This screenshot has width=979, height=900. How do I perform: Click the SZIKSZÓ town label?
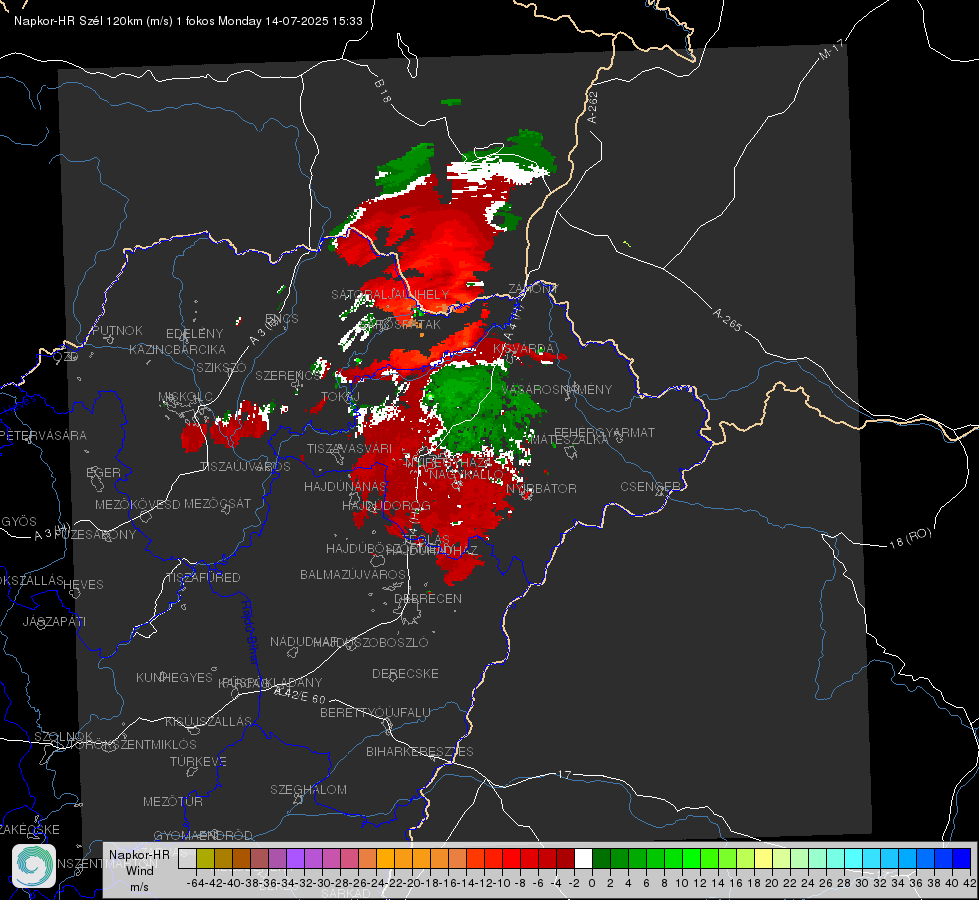222,367
